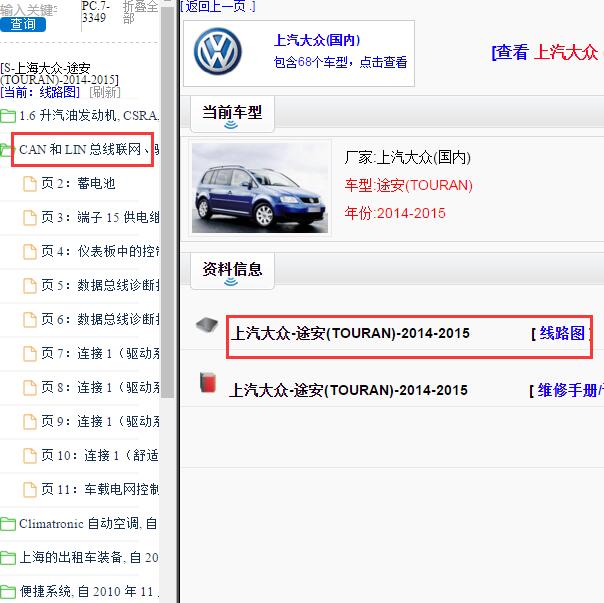
Task: Click document icon beside 页 11
Action: [30, 490]
